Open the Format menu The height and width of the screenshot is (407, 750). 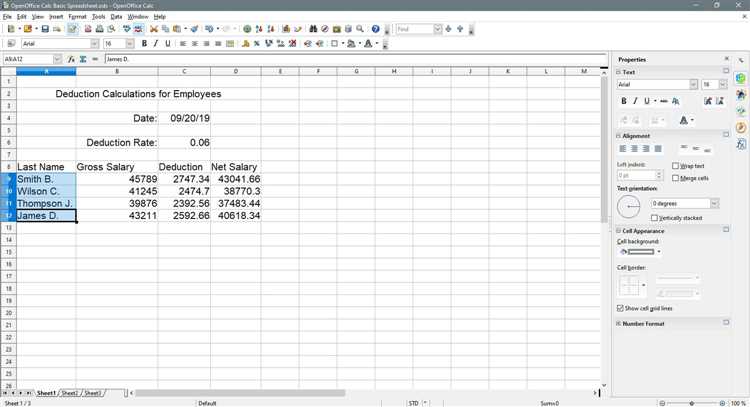pyautogui.click(x=77, y=17)
